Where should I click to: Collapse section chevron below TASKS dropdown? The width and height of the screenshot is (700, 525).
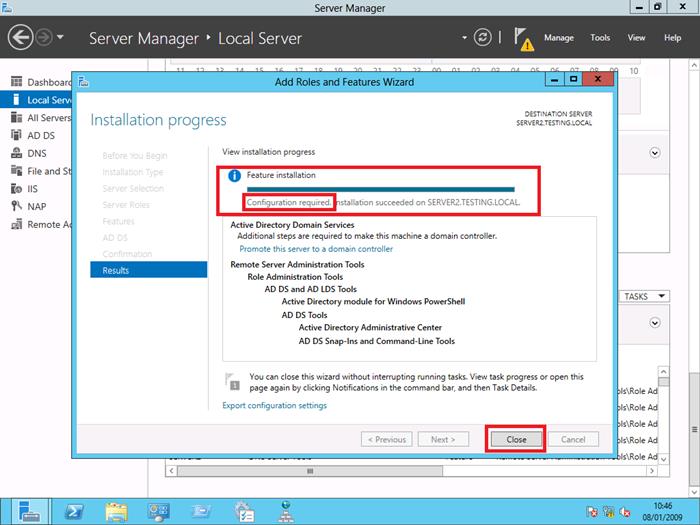tap(655, 323)
